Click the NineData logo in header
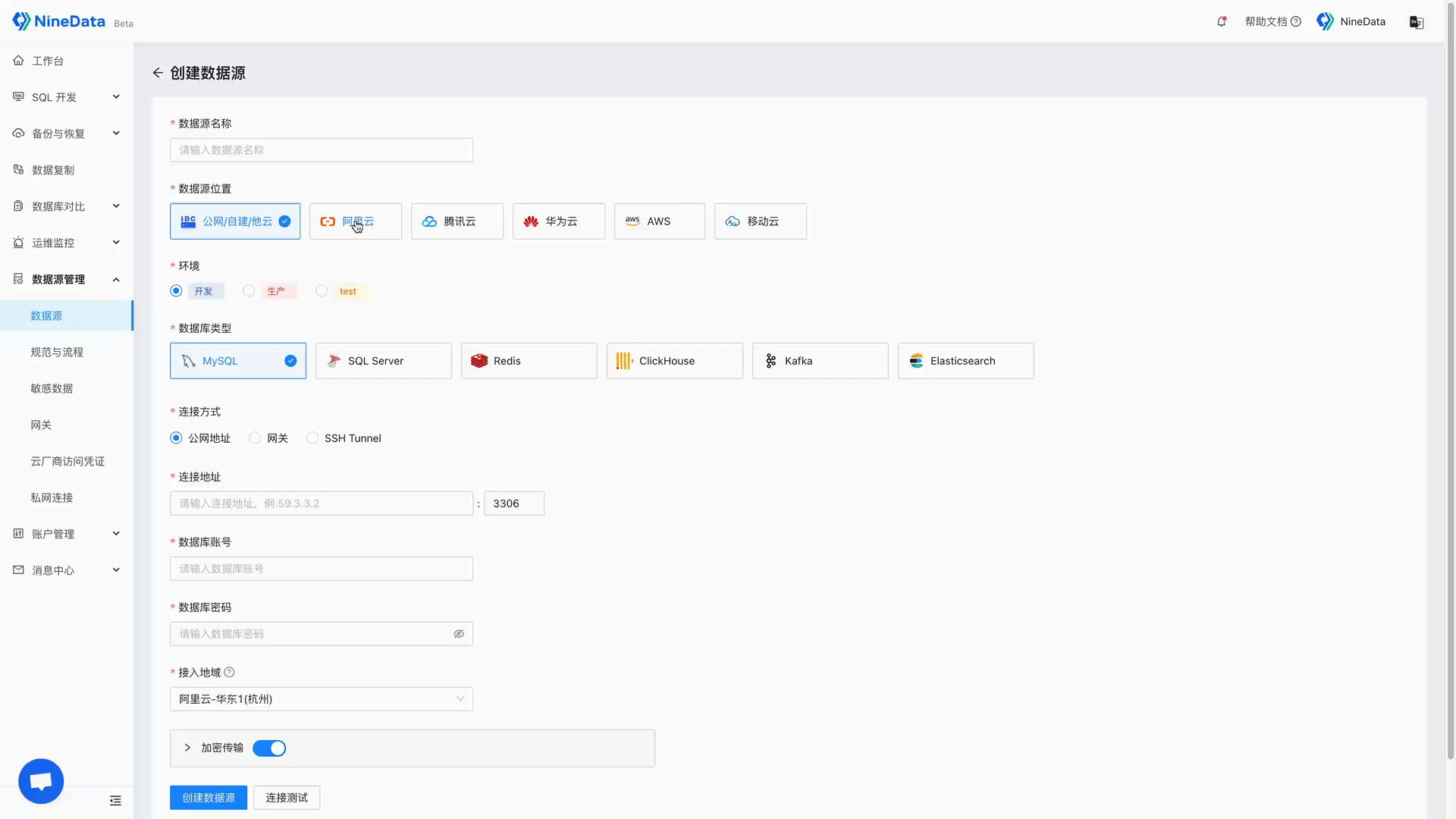Screen dimensions: 1456x819 58,21
